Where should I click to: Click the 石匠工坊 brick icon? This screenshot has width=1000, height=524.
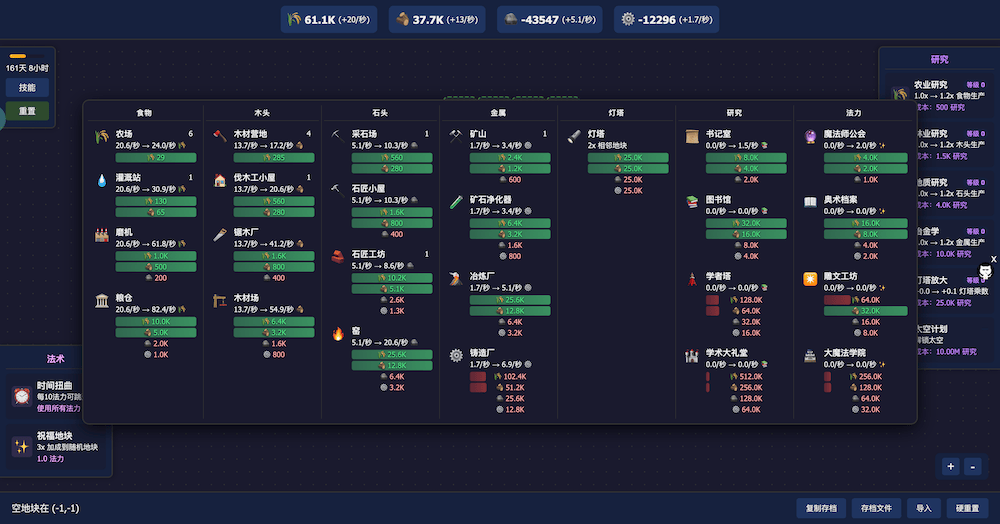point(338,258)
